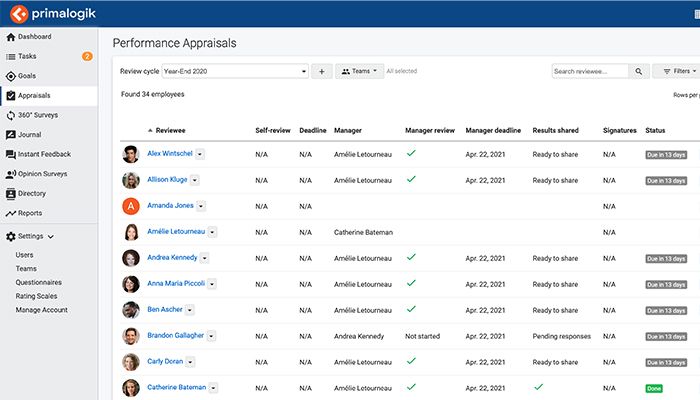Open the Teams filter dropdown
The image size is (700, 400).
pyautogui.click(x=358, y=72)
